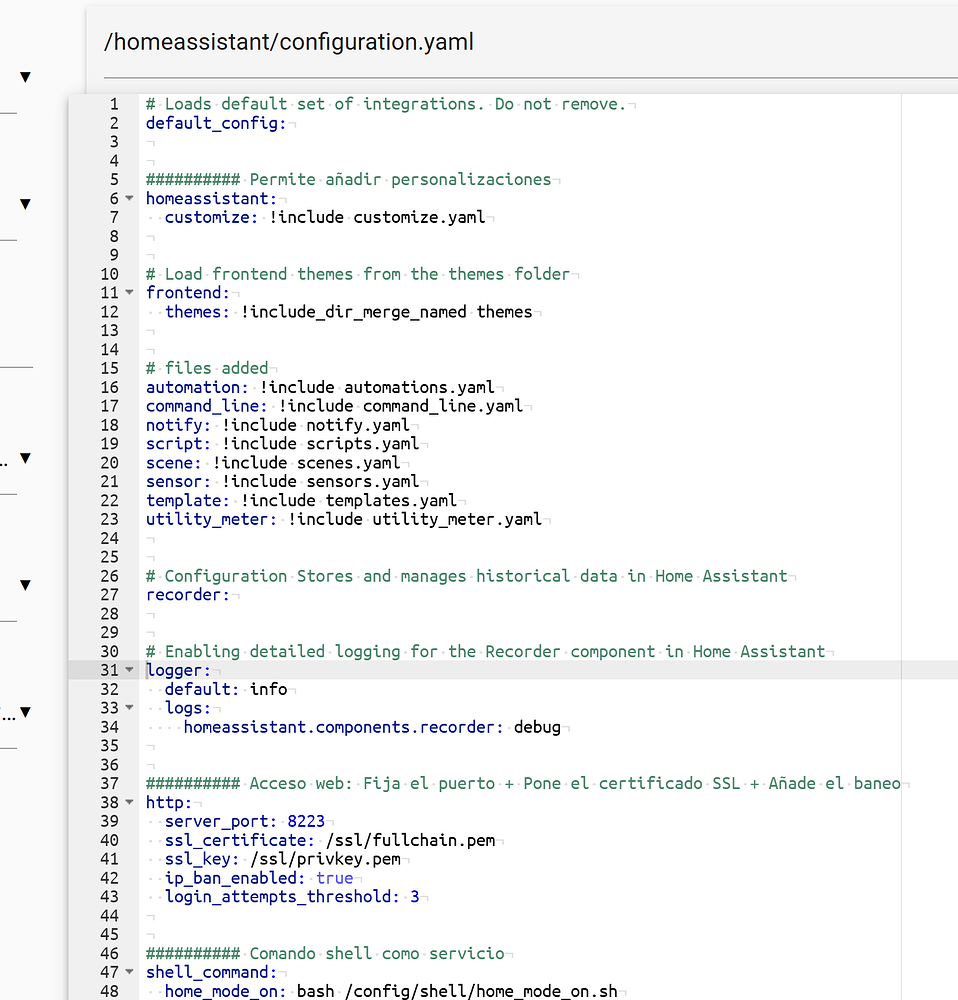Collapse the frontend block fold arrow on line 11
This screenshot has width=958, height=1000.
click(x=130, y=292)
